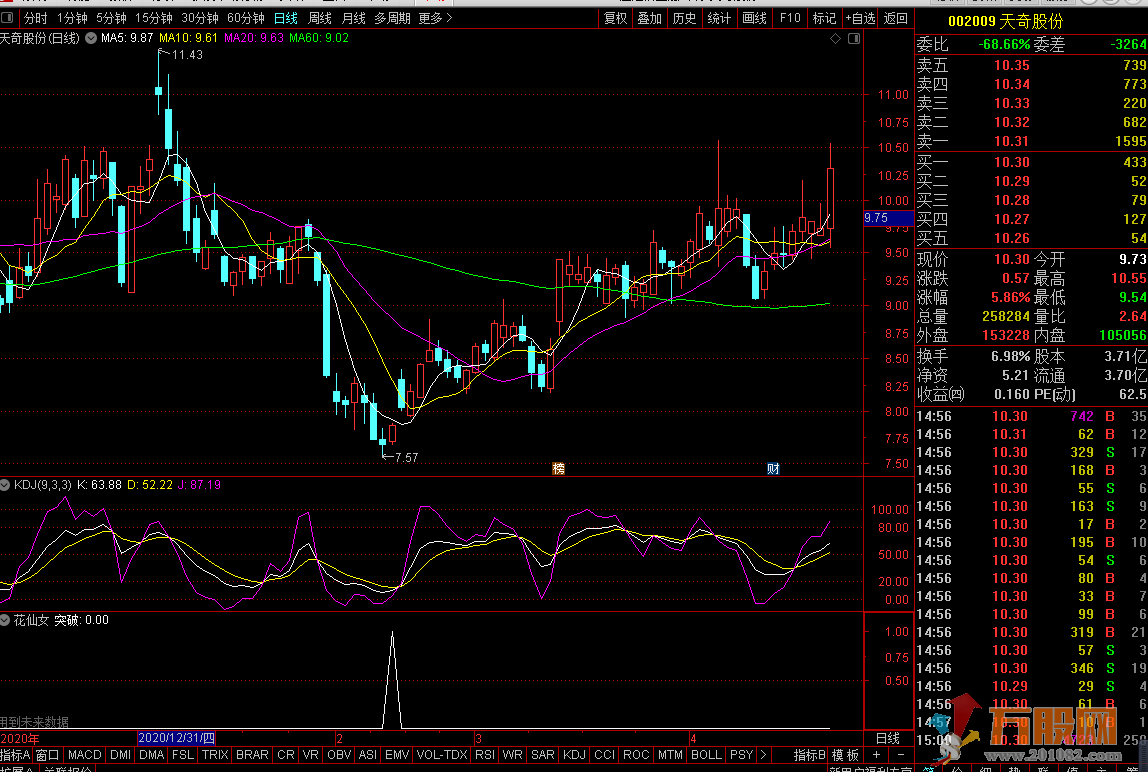Switch indicator to ROC
This screenshot has width=1148, height=772.
636,754
